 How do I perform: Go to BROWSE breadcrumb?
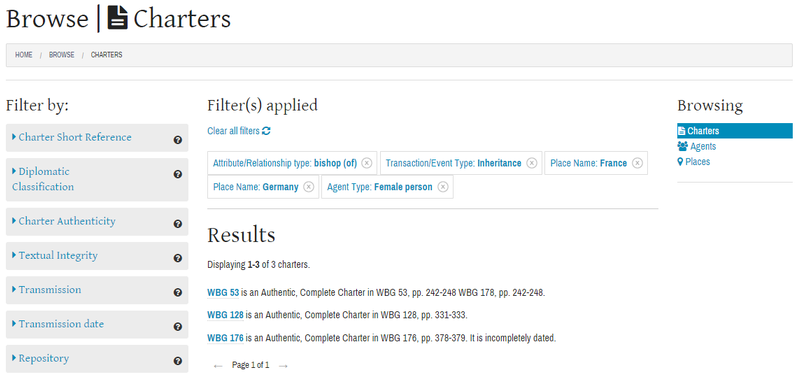(62, 55)
